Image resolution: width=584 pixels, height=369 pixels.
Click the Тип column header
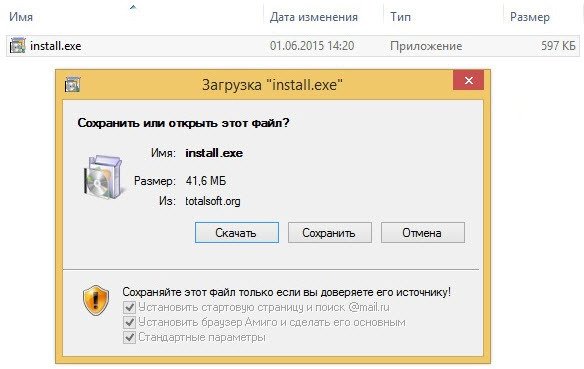(400, 17)
